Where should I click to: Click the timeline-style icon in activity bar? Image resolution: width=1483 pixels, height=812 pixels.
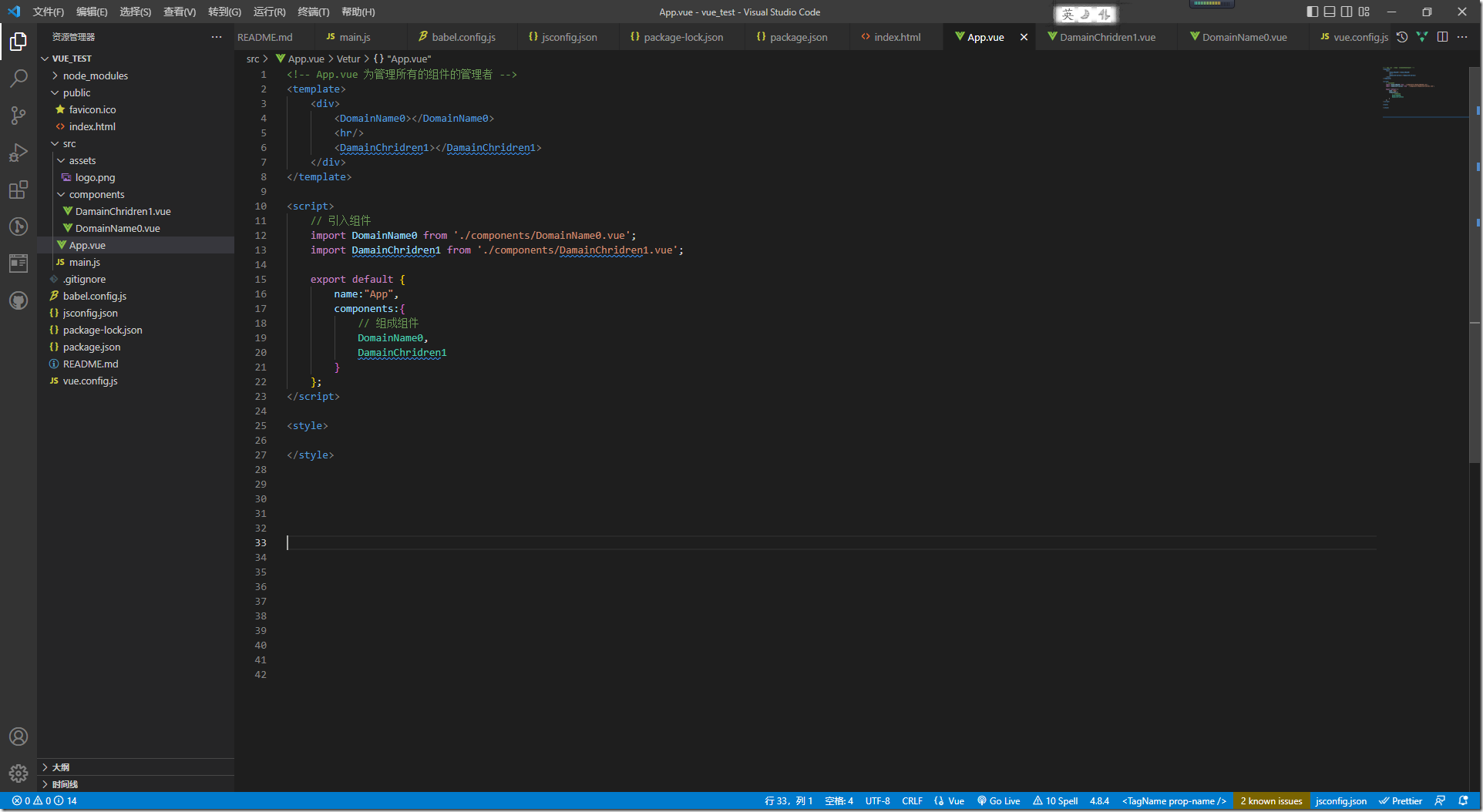pyautogui.click(x=18, y=226)
